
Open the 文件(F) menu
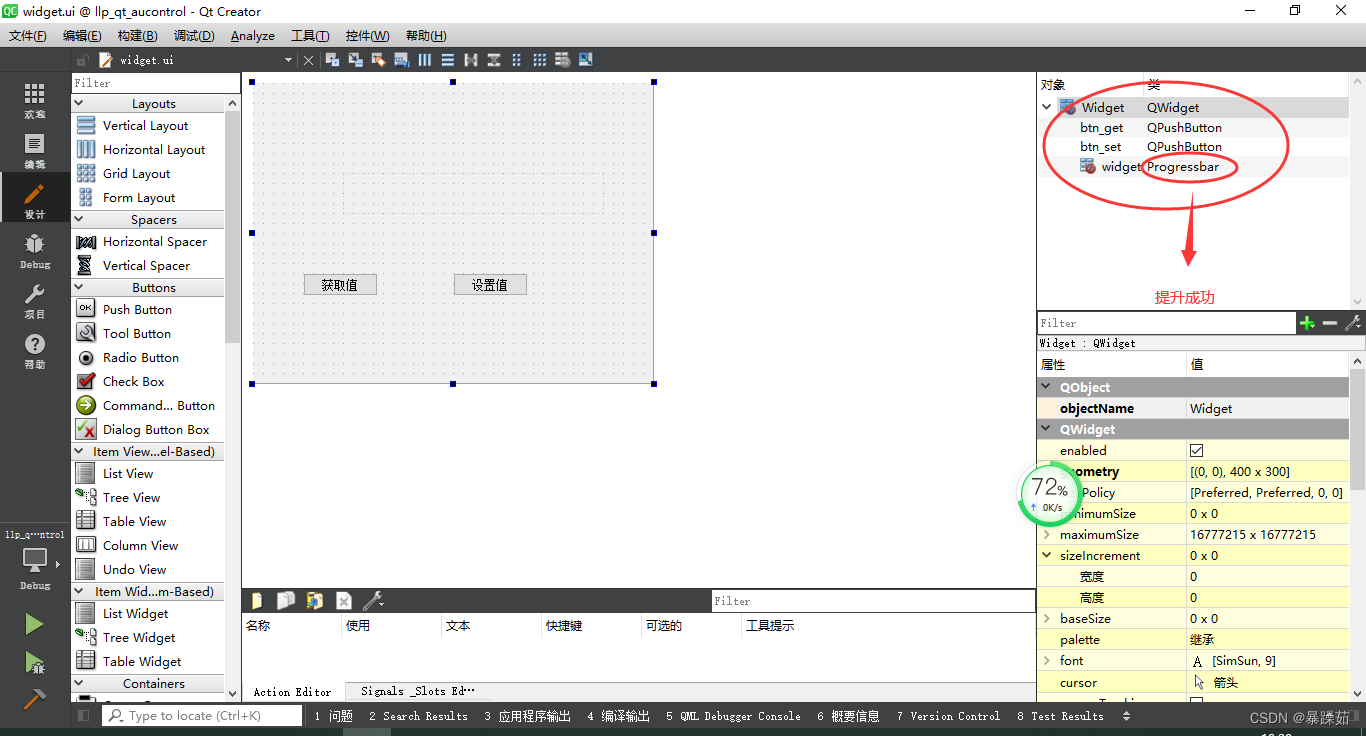pyautogui.click(x=28, y=35)
